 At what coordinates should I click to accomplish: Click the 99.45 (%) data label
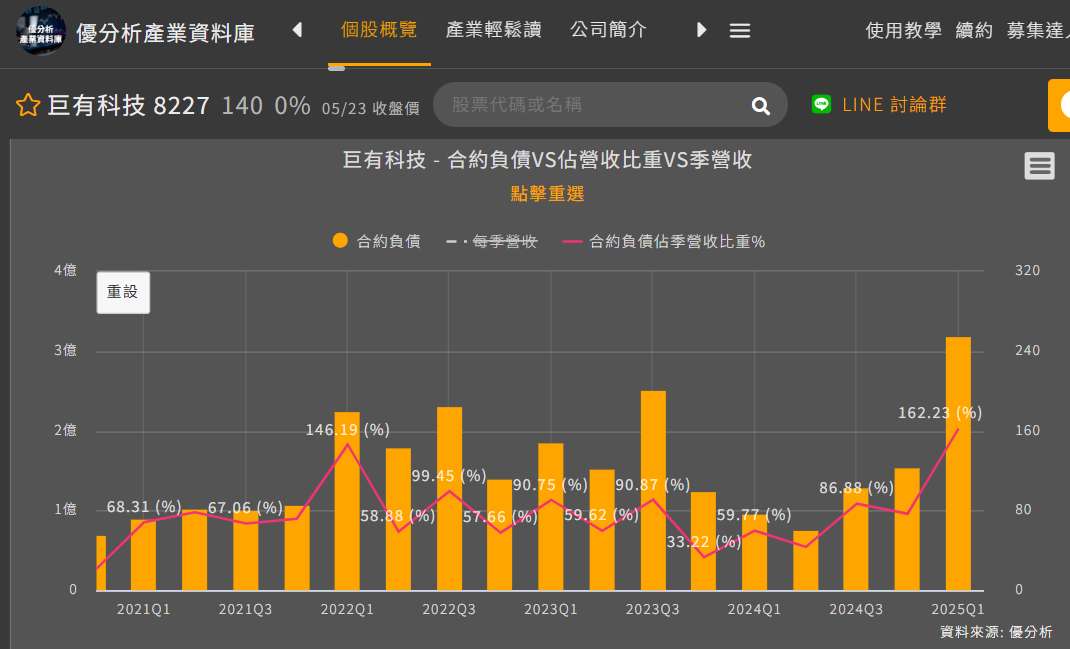point(449,476)
